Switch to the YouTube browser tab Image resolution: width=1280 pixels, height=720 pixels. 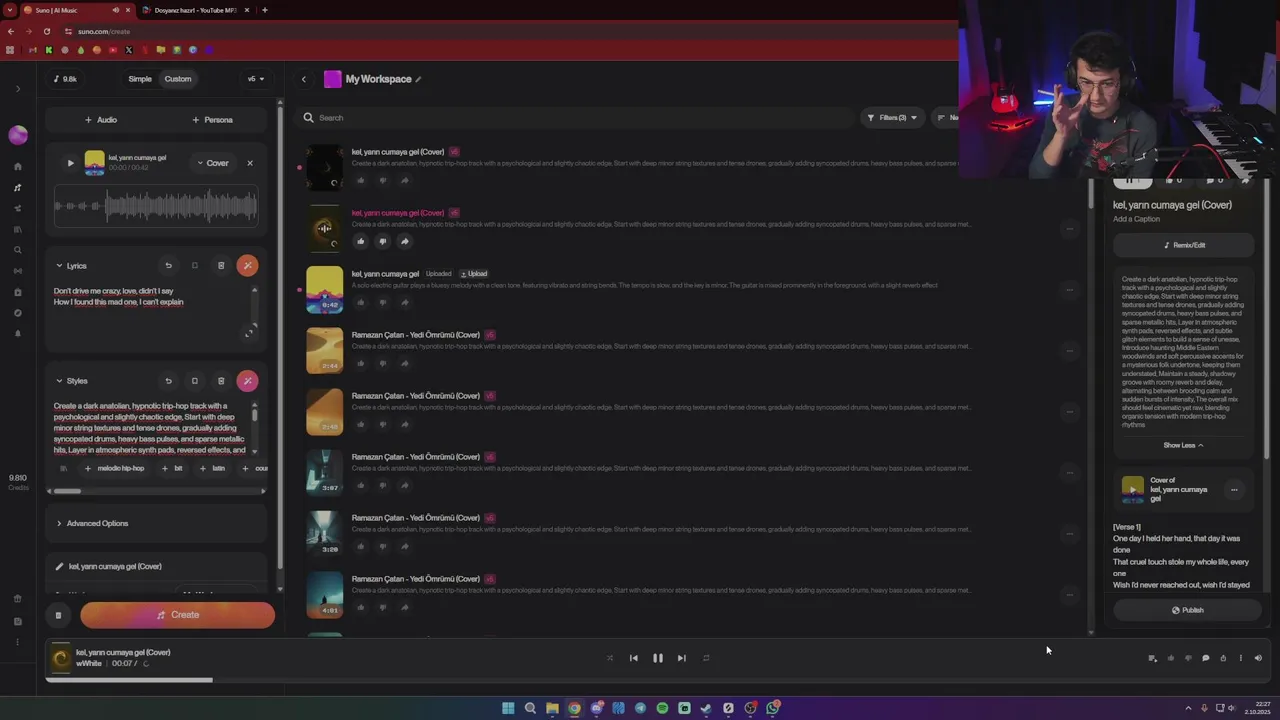point(195,10)
